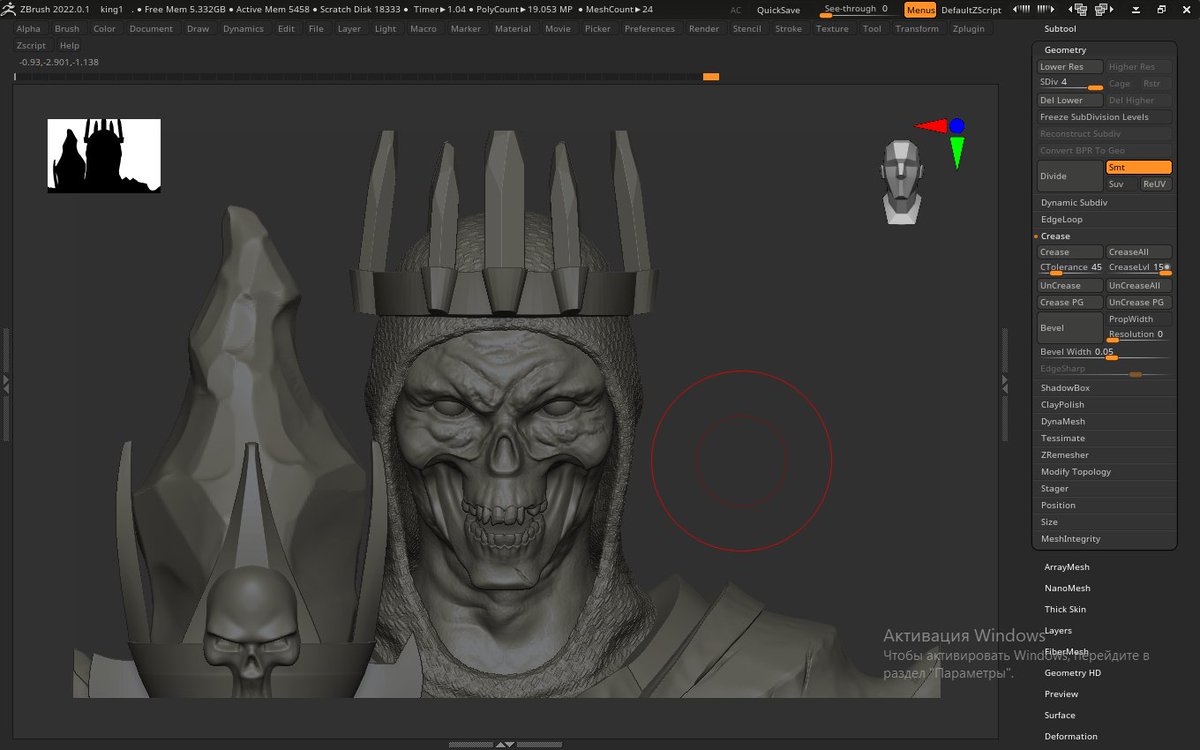Toggle the ReUV option
This screenshot has height=750, width=1200.
pos(1155,184)
